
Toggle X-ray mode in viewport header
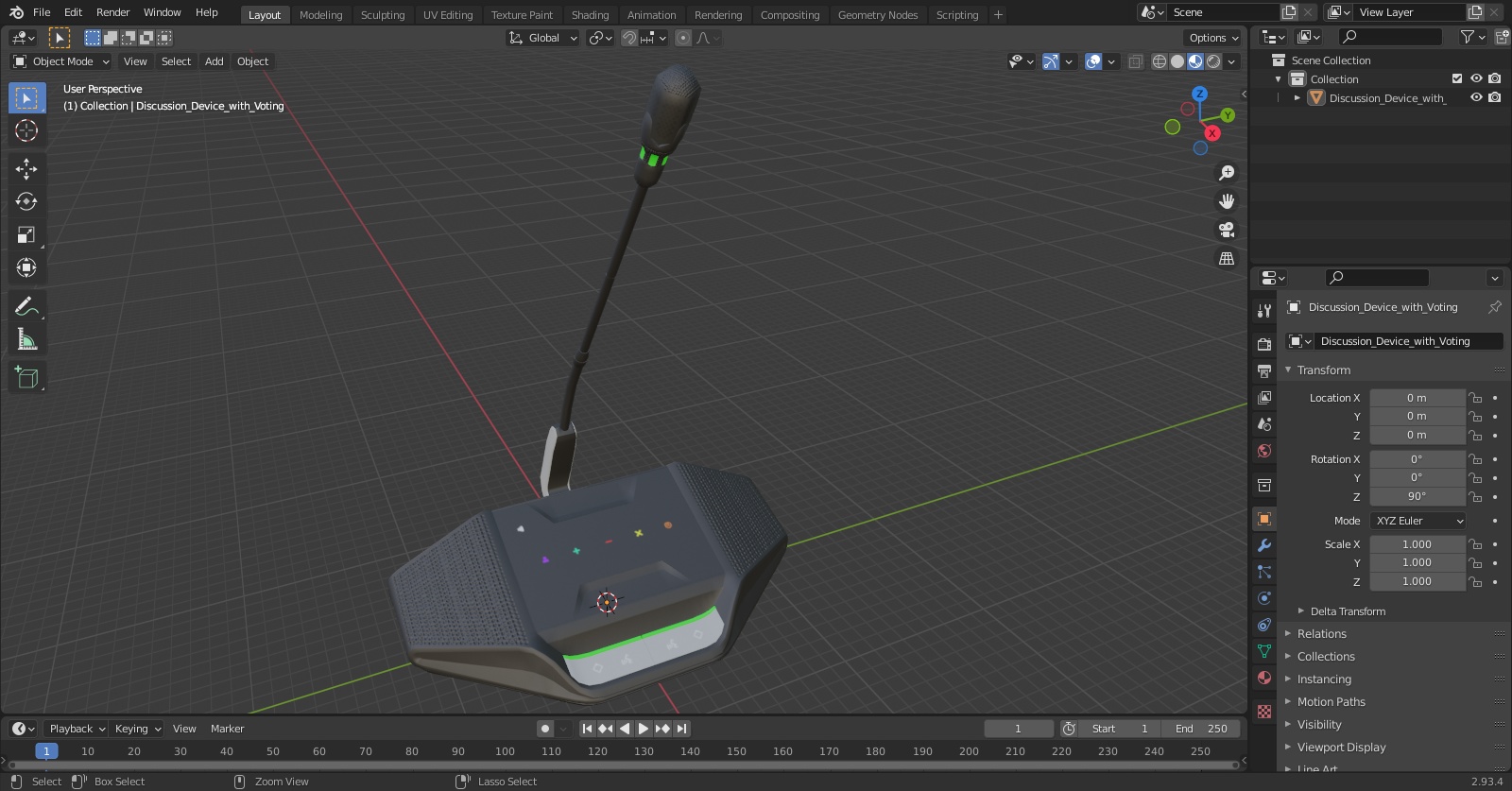pos(1136,61)
